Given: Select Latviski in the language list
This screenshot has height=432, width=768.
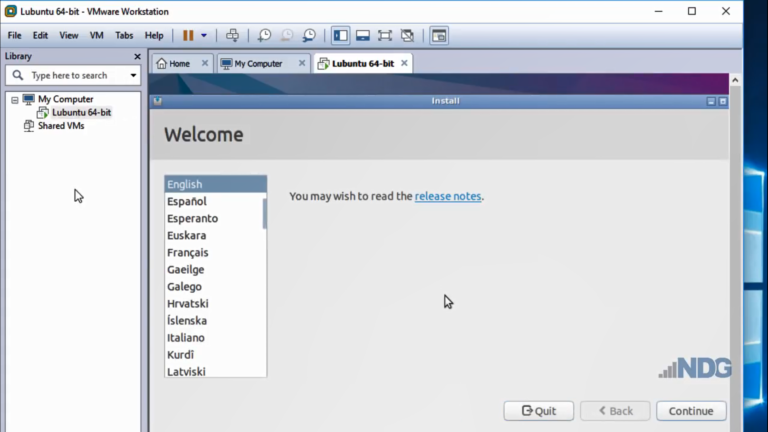Looking at the screenshot, I should coord(214,371).
